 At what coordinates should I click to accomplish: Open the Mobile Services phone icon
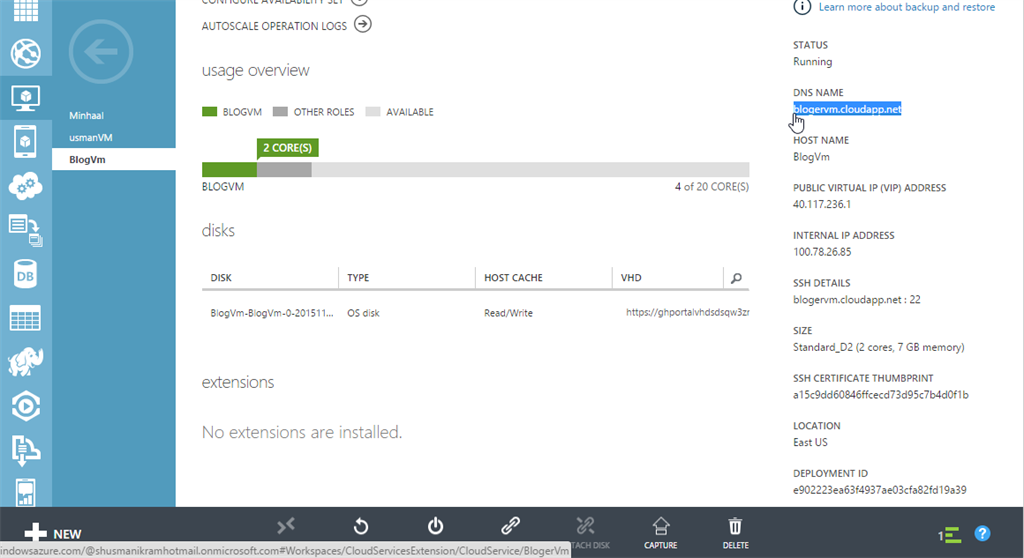25,142
